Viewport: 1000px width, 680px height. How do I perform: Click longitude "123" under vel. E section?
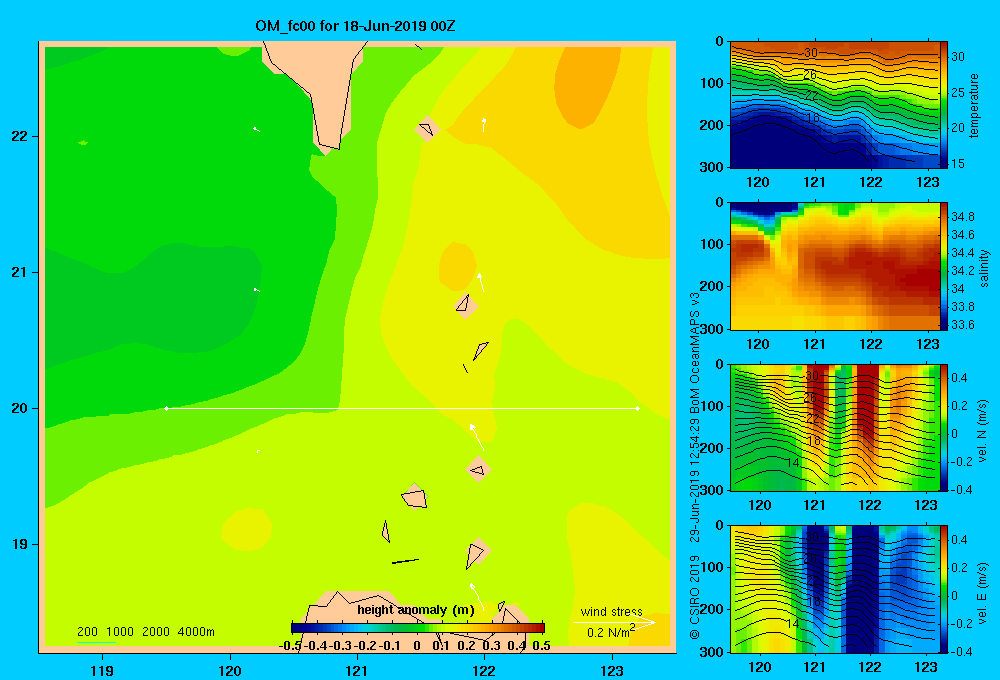pos(926,667)
